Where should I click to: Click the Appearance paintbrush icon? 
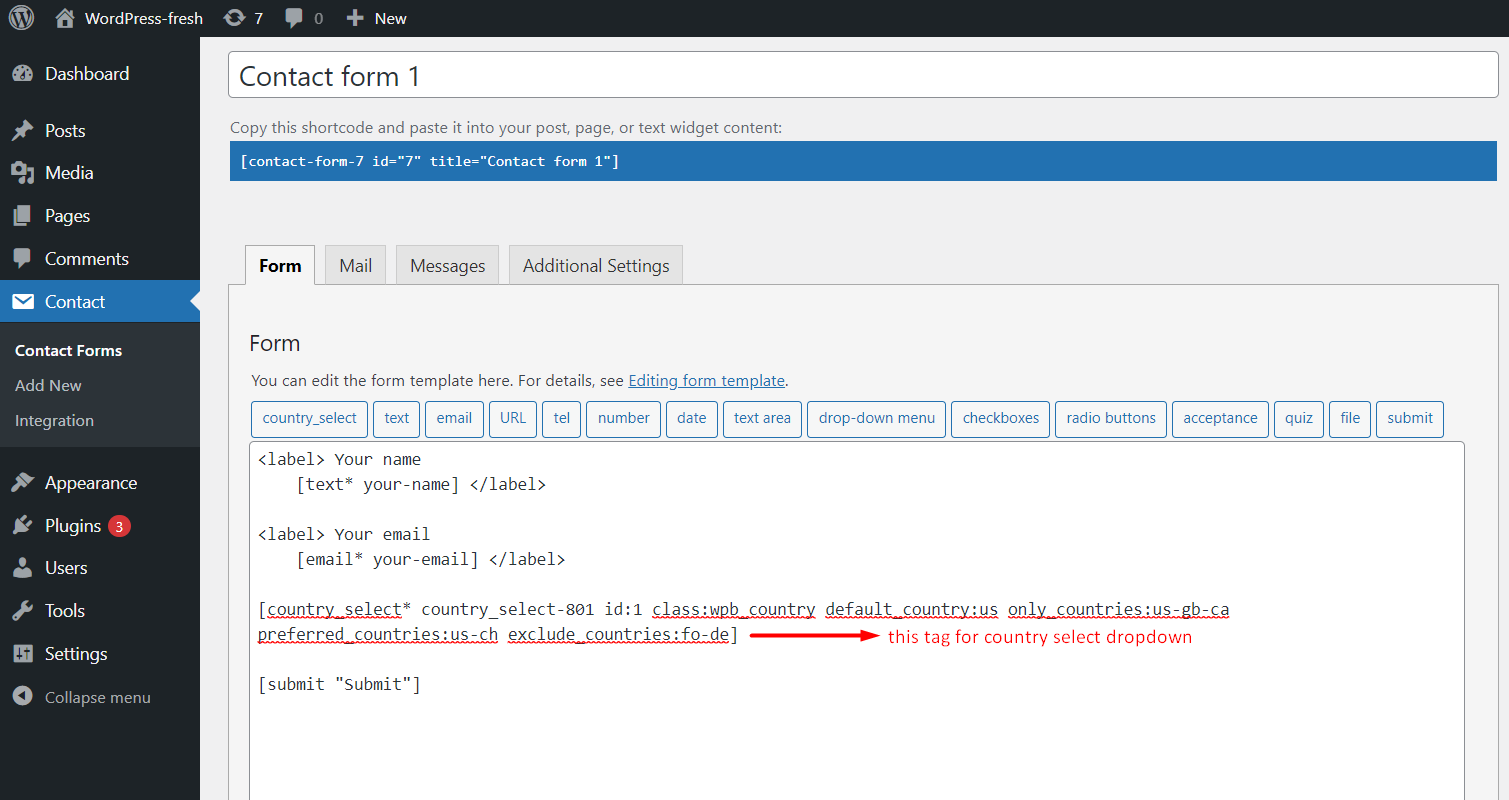point(23,483)
